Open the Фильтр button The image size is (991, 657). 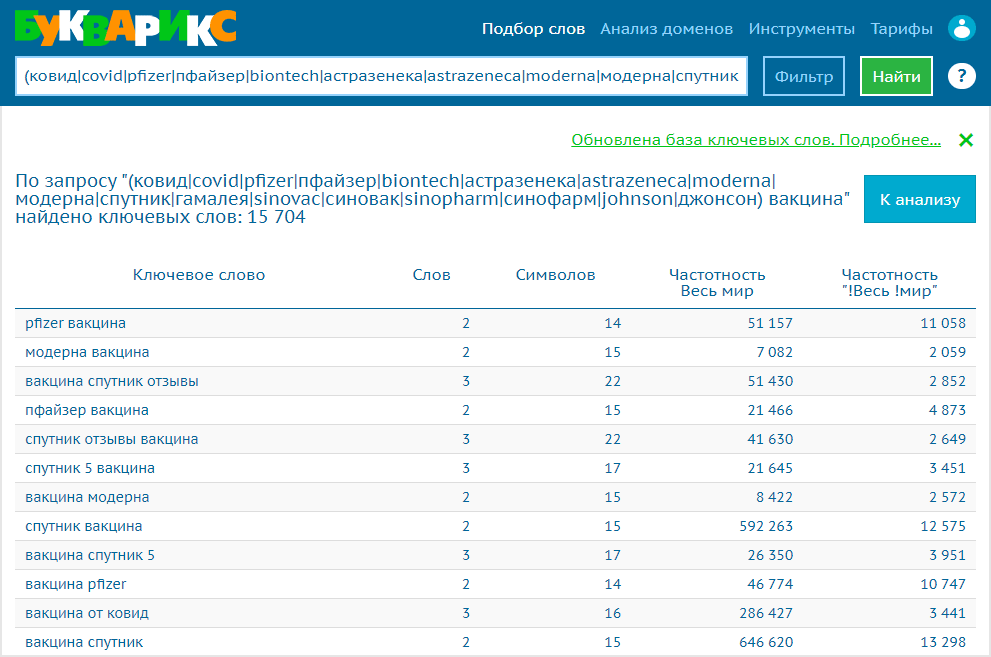(803, 76)
